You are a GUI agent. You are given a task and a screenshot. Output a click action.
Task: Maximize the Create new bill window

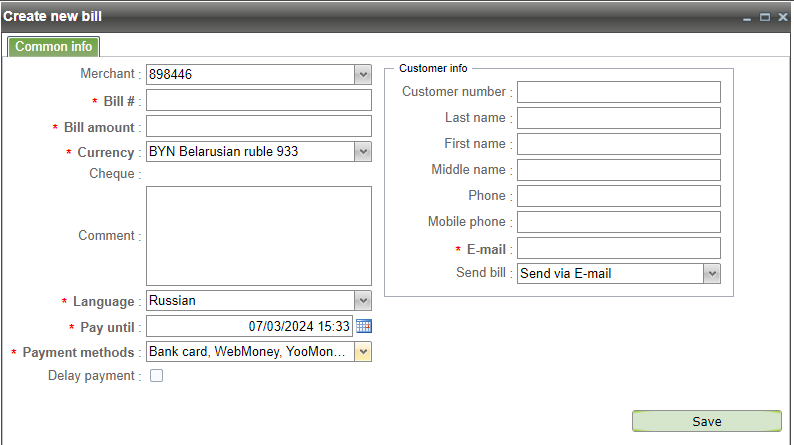[x=764, y=17]
